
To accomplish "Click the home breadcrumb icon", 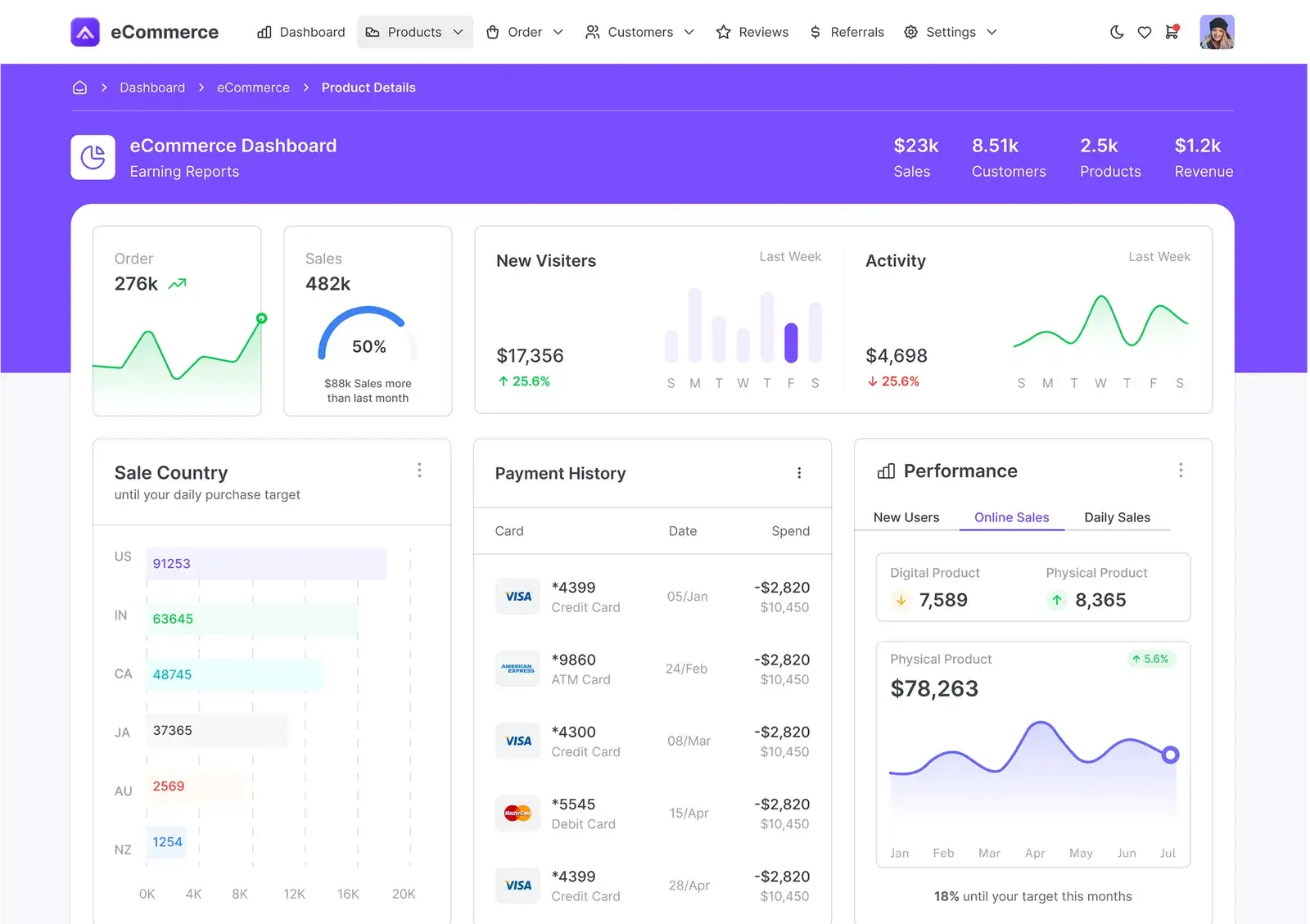I will pos(79,88).
